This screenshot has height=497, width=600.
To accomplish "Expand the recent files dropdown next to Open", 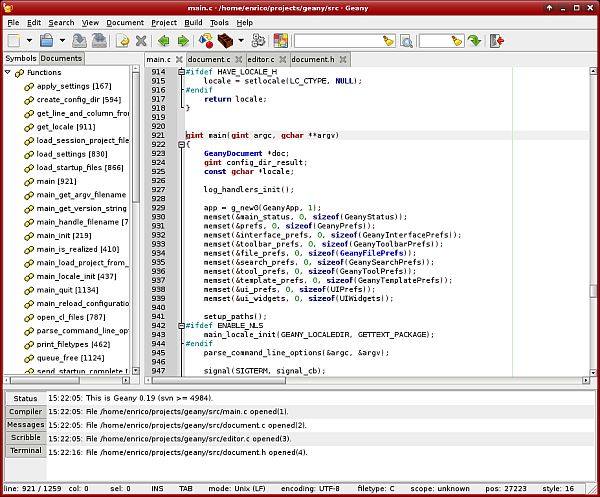I will point(62,41).
